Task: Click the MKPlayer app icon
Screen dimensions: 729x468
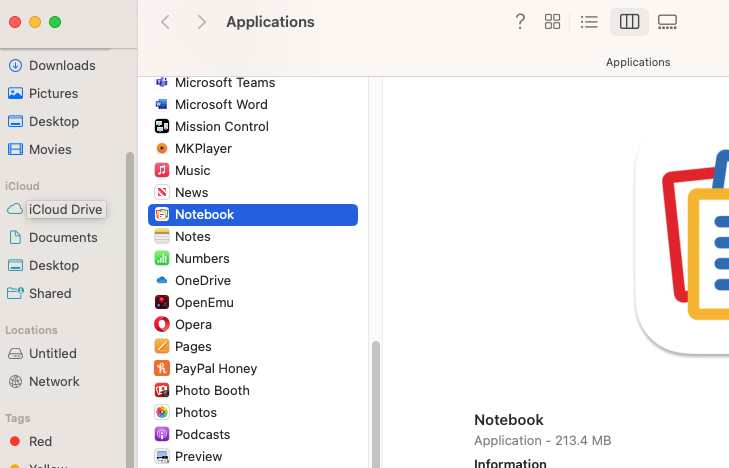Action: pos(162,148)
